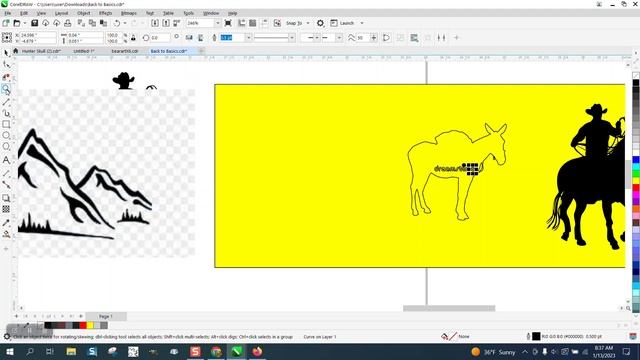This screenshot has width=640, height=360.
Task: Click the Open file folder icon
Action: 17,23
